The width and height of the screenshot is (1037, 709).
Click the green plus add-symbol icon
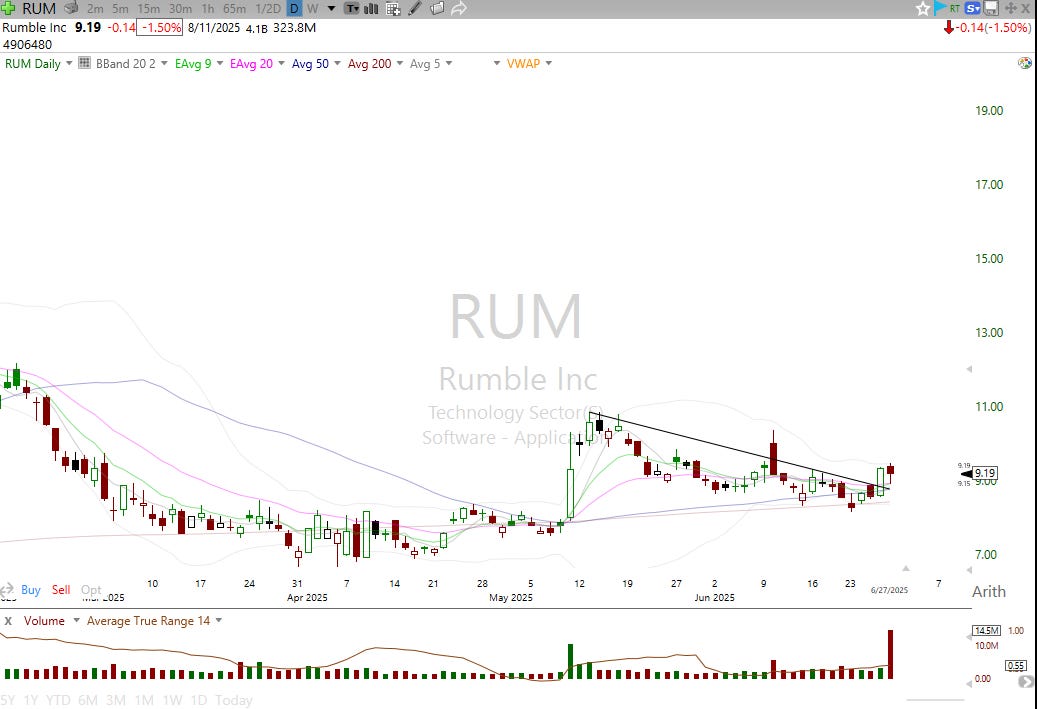tap(8, 8)
